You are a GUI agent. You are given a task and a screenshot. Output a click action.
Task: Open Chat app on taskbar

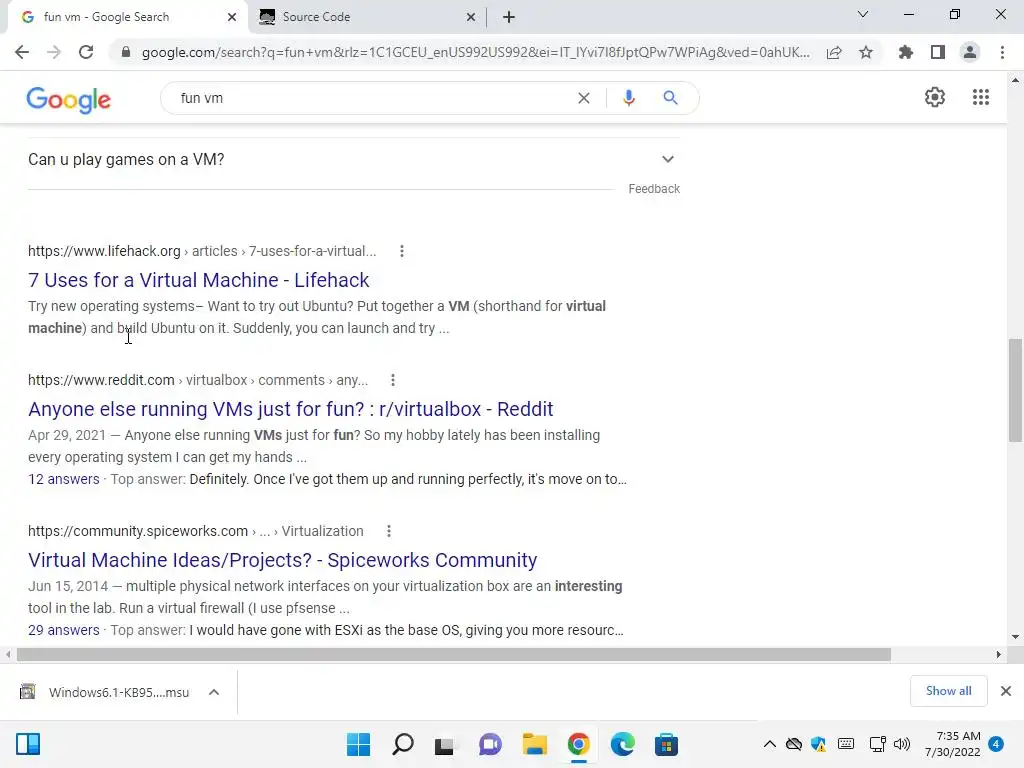tap(490, 744)
